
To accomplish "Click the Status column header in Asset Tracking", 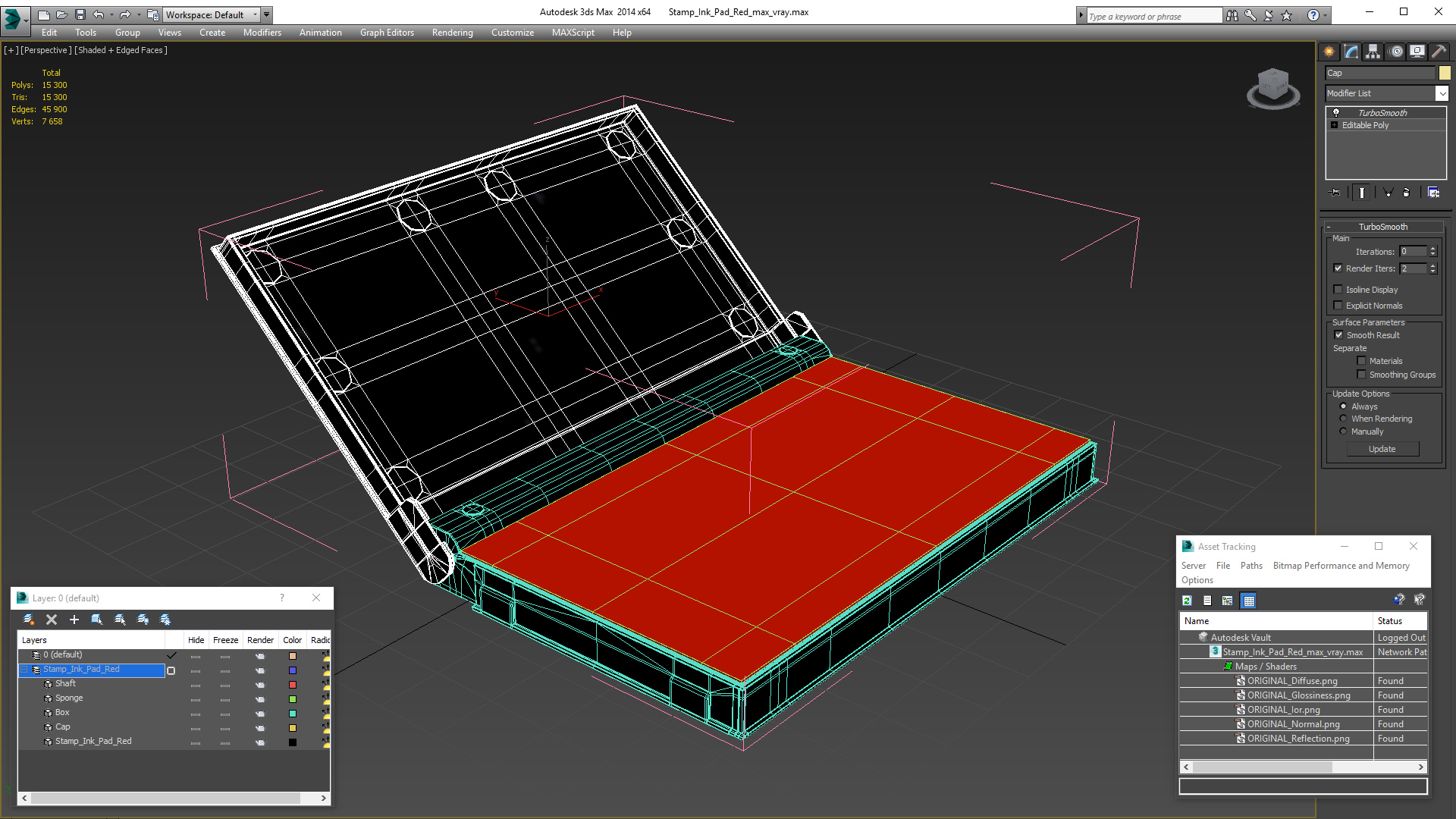I will click(x=1400, y=620).
